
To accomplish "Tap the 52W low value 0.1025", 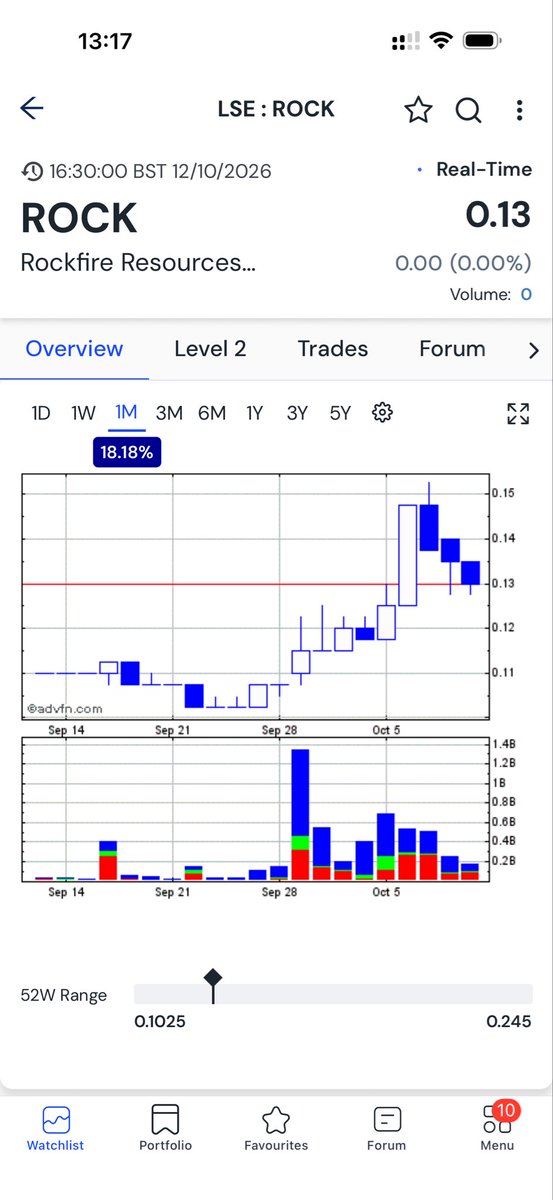I will click(x=159, y=1021).
